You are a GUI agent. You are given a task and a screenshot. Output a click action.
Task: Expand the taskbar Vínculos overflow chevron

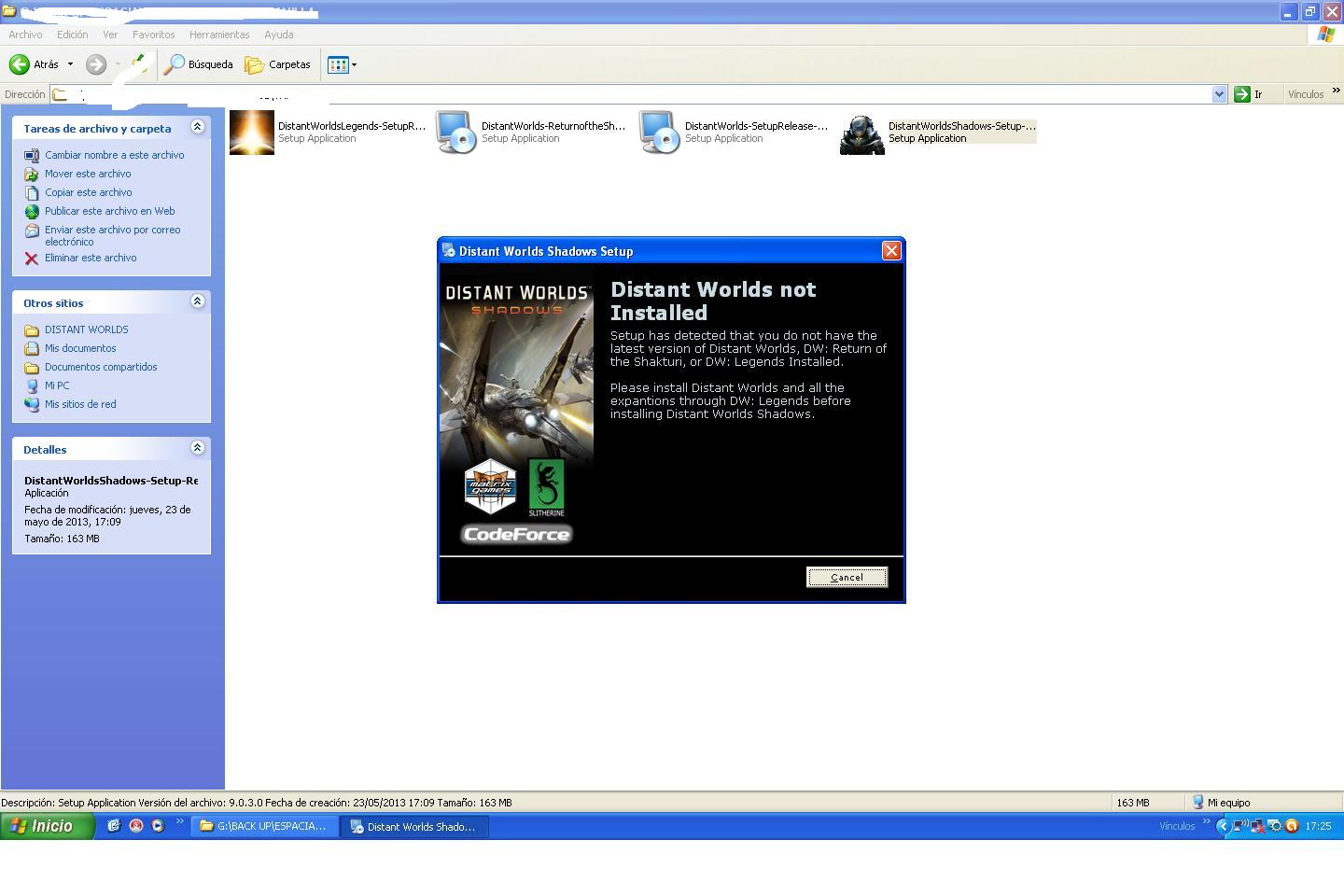pyautogui.click(x=1206, y=822)
